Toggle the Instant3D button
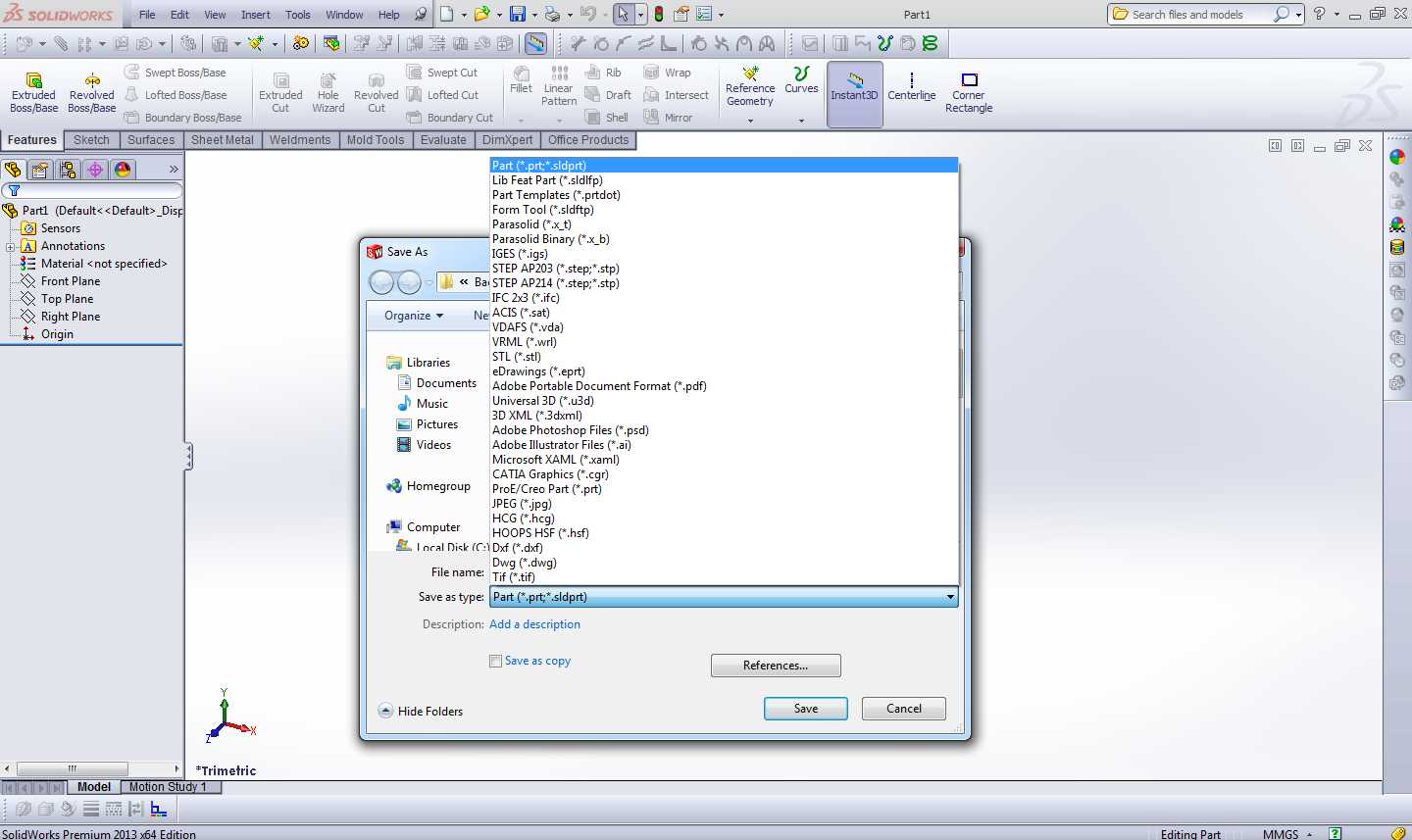 pyautogui.click(x=854, y=93)
